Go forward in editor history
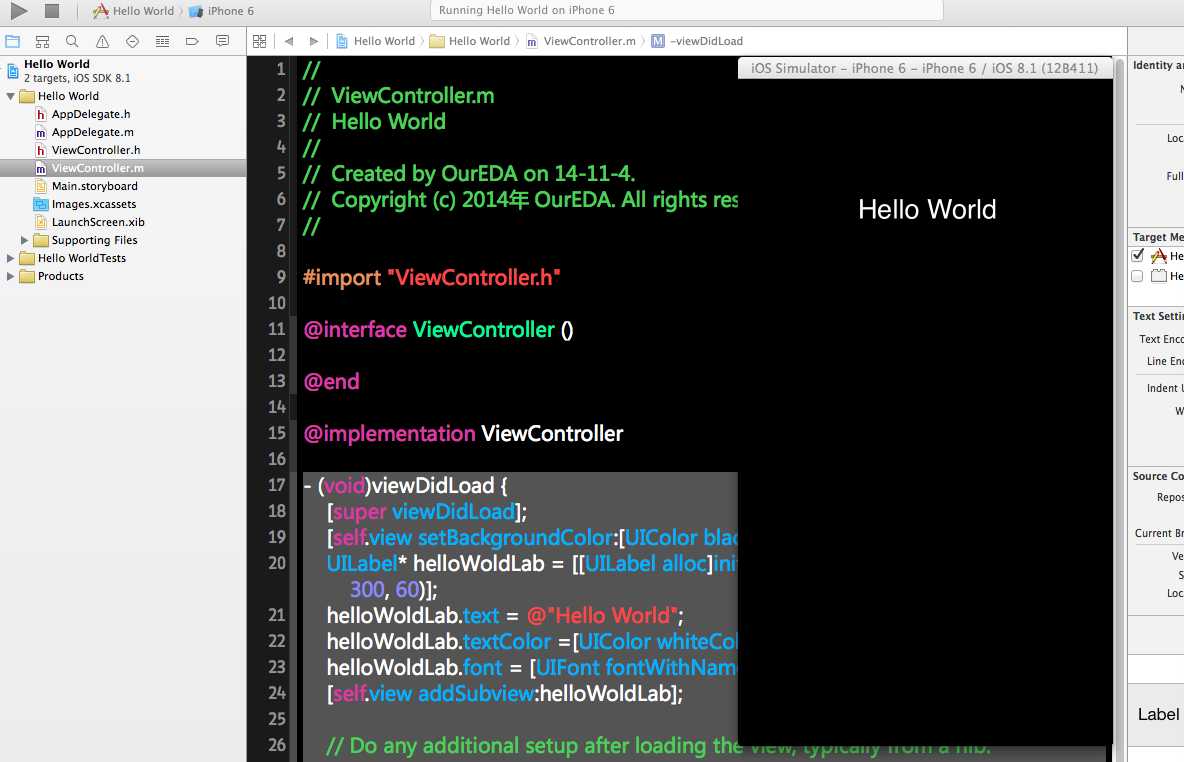The image size is (1184, 762). tap(313, 42)
